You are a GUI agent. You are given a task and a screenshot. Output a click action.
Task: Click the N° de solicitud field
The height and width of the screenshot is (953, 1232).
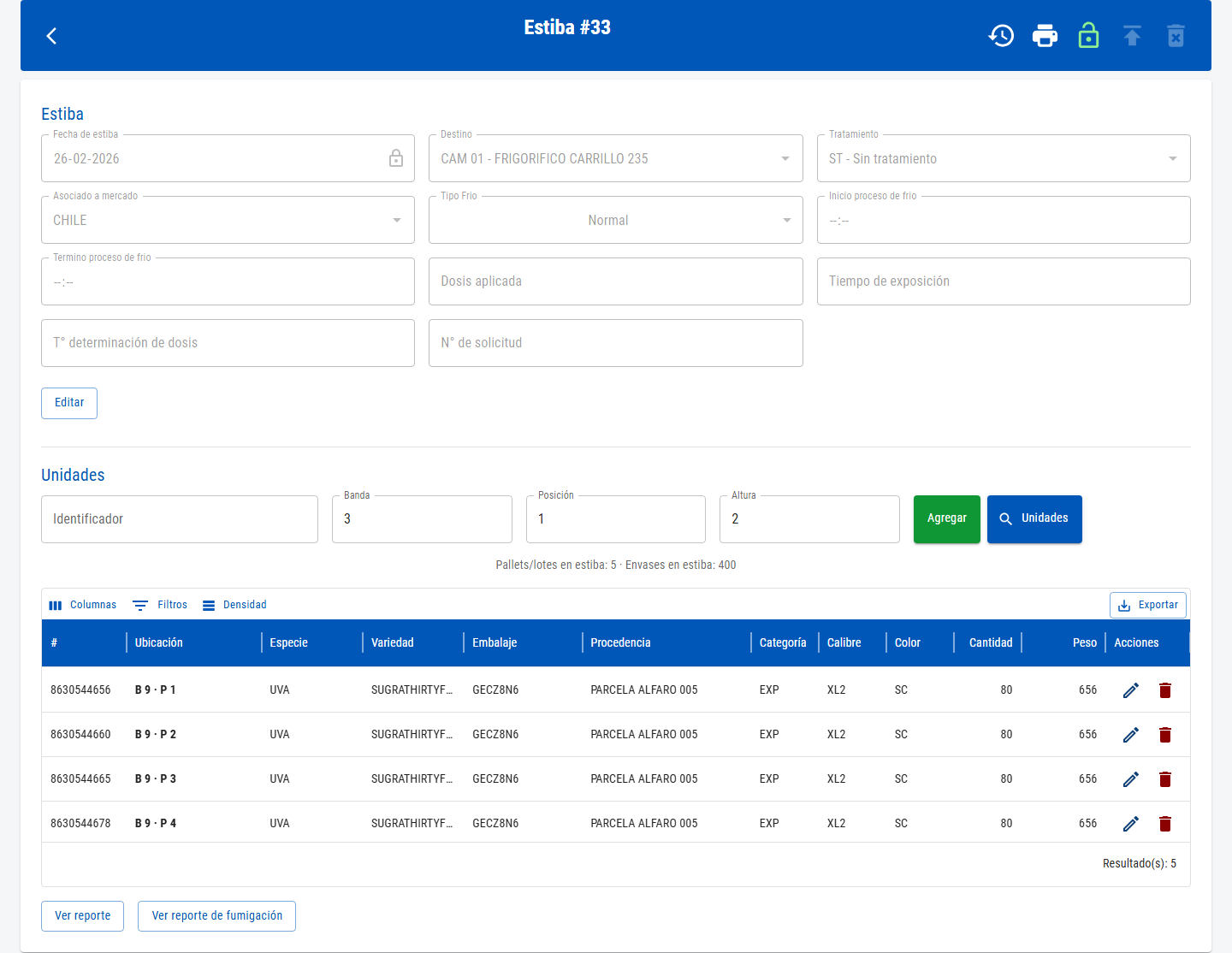615,343
